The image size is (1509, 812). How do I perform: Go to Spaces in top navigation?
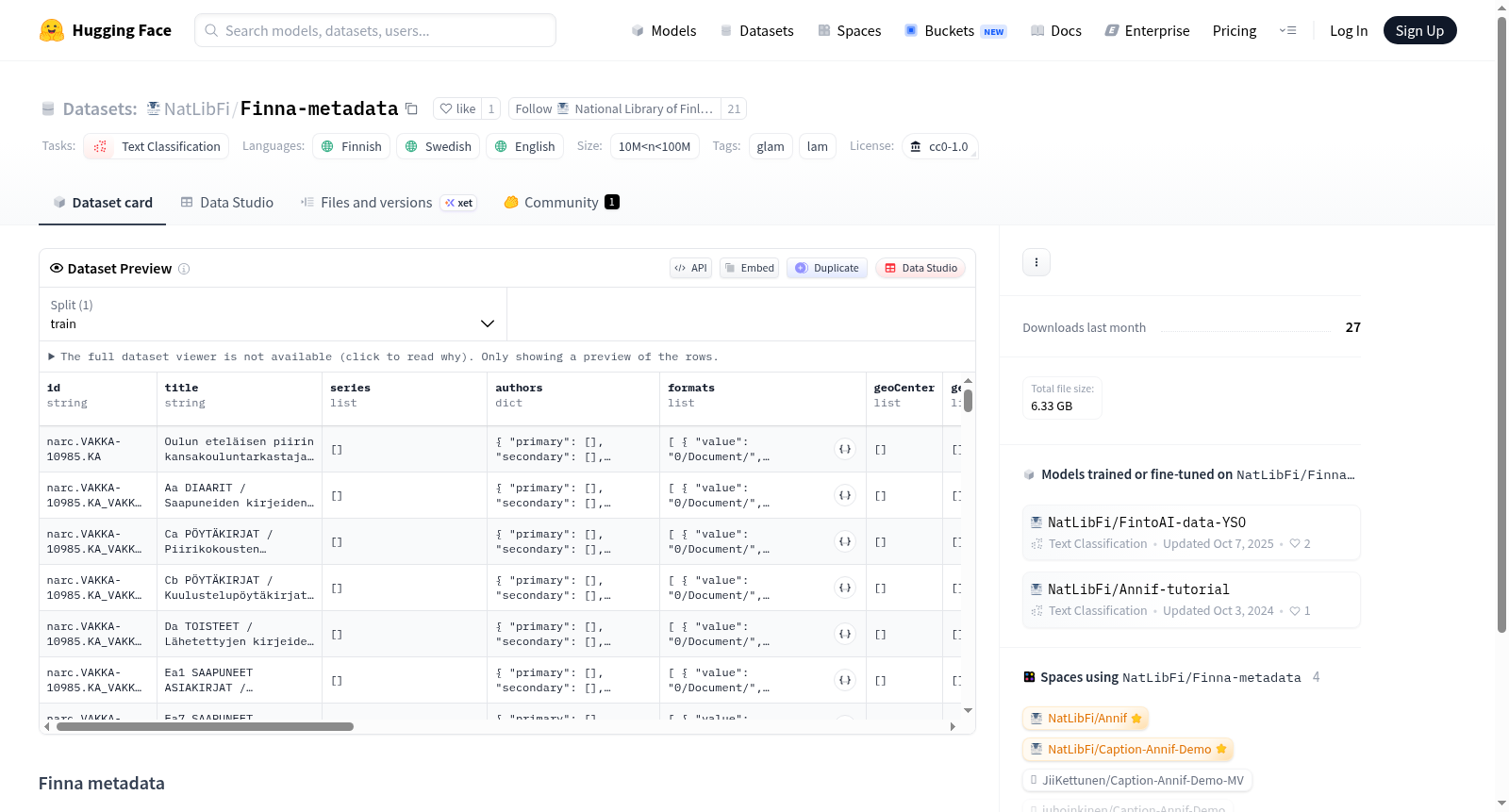point(850,30)
